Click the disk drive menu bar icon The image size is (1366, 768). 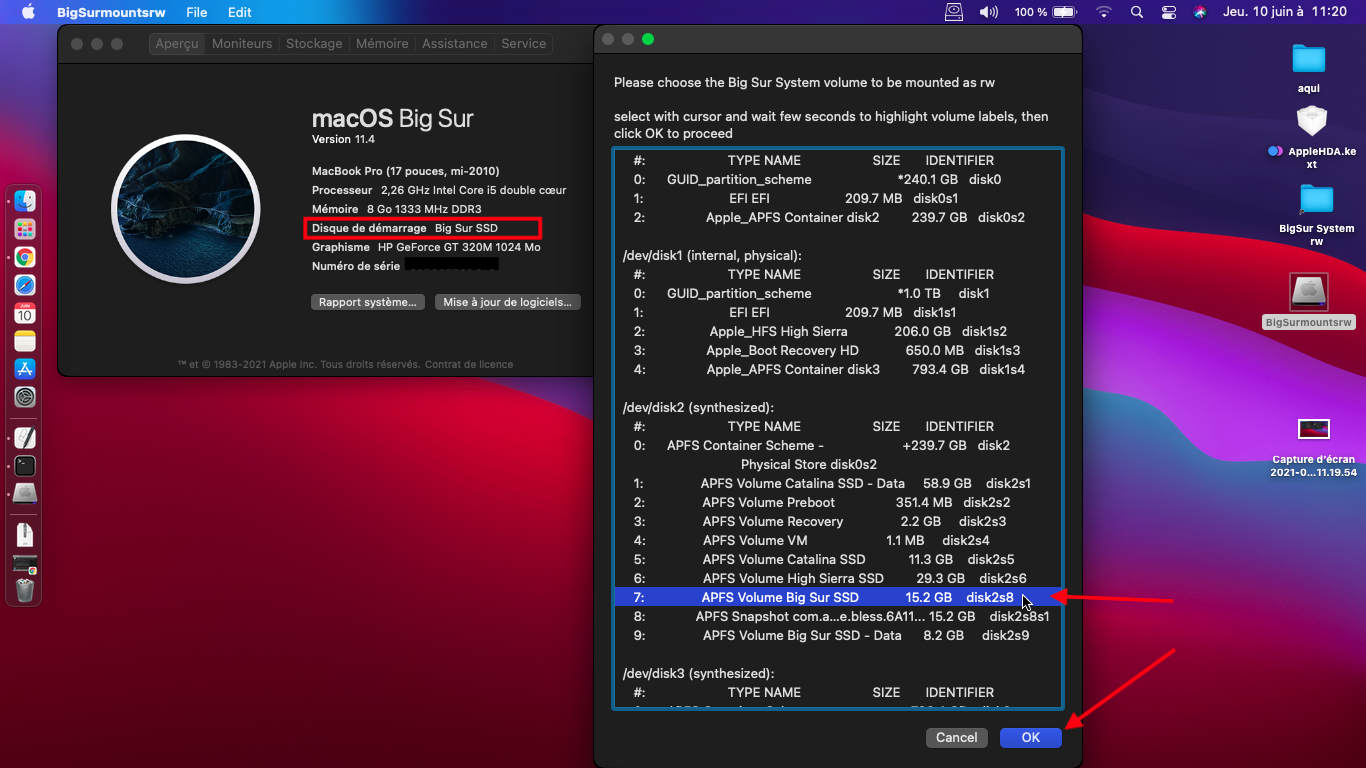coord(955,12)
